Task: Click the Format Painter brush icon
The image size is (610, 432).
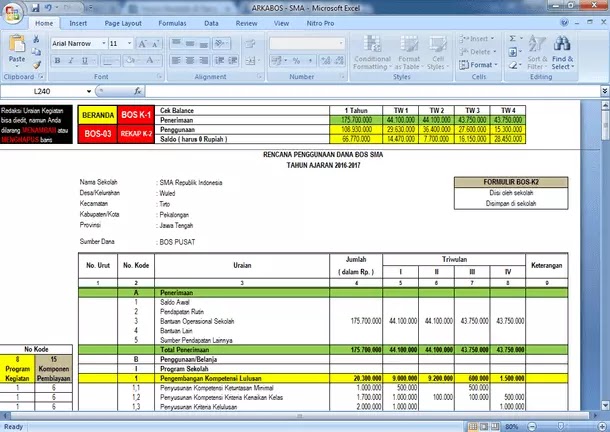Action: point(37,65)
